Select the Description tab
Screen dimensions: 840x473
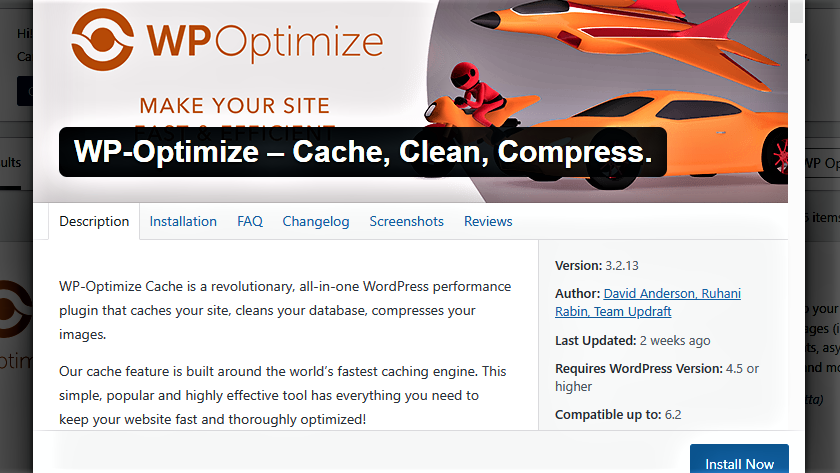(x=94, y=221)
